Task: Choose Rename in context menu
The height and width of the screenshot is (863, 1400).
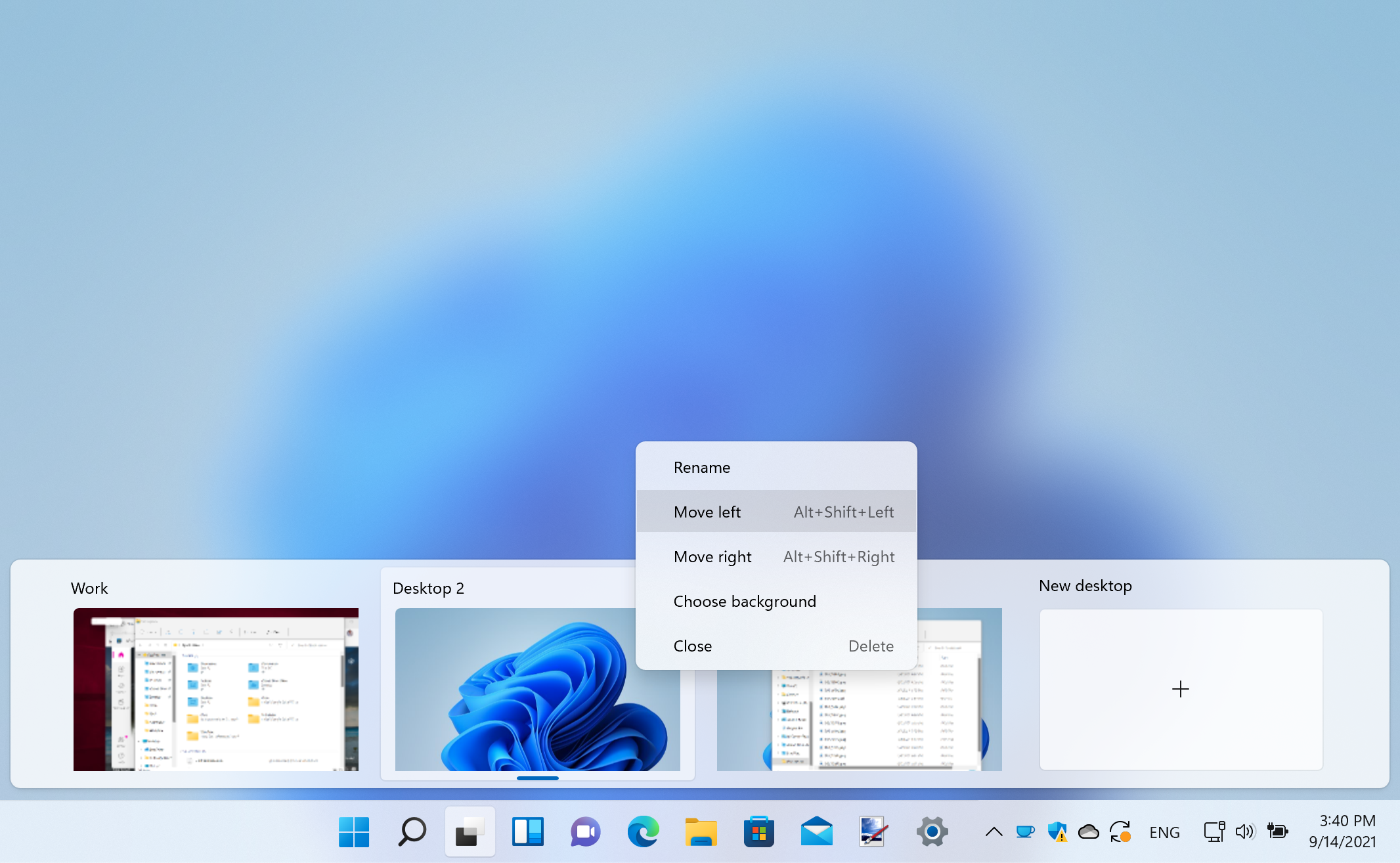Action: coord(776,467)
